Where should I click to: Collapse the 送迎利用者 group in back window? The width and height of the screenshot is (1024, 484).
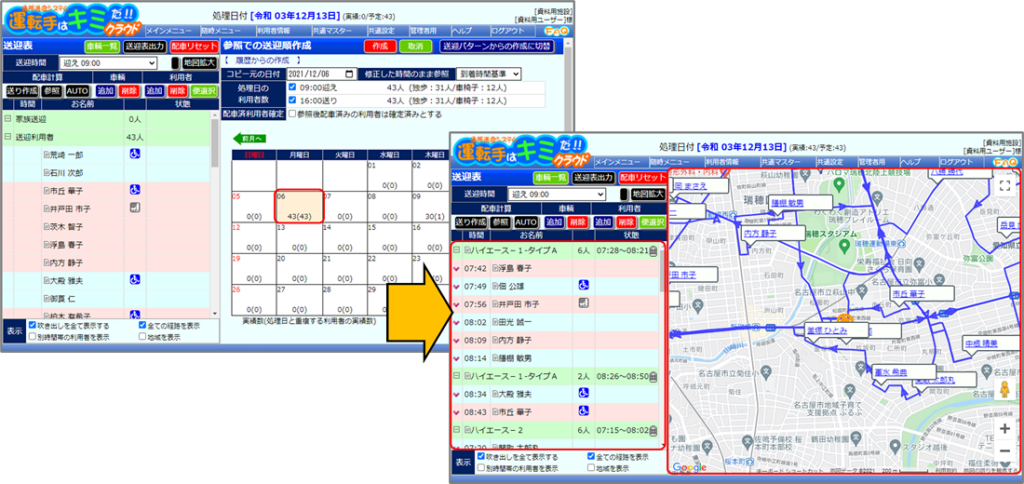pos(7,137)
